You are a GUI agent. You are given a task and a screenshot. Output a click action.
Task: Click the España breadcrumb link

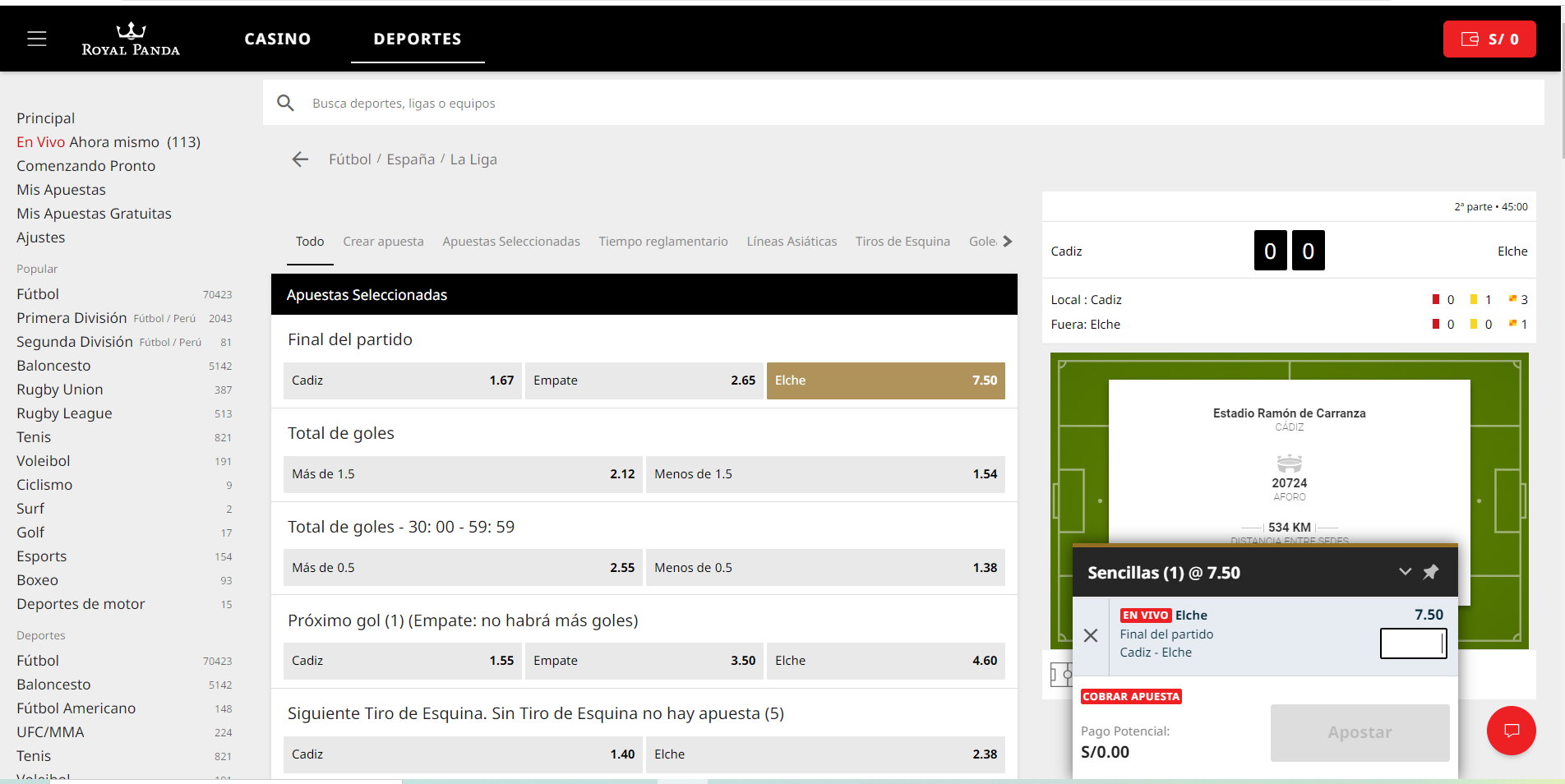click(411, 159)
